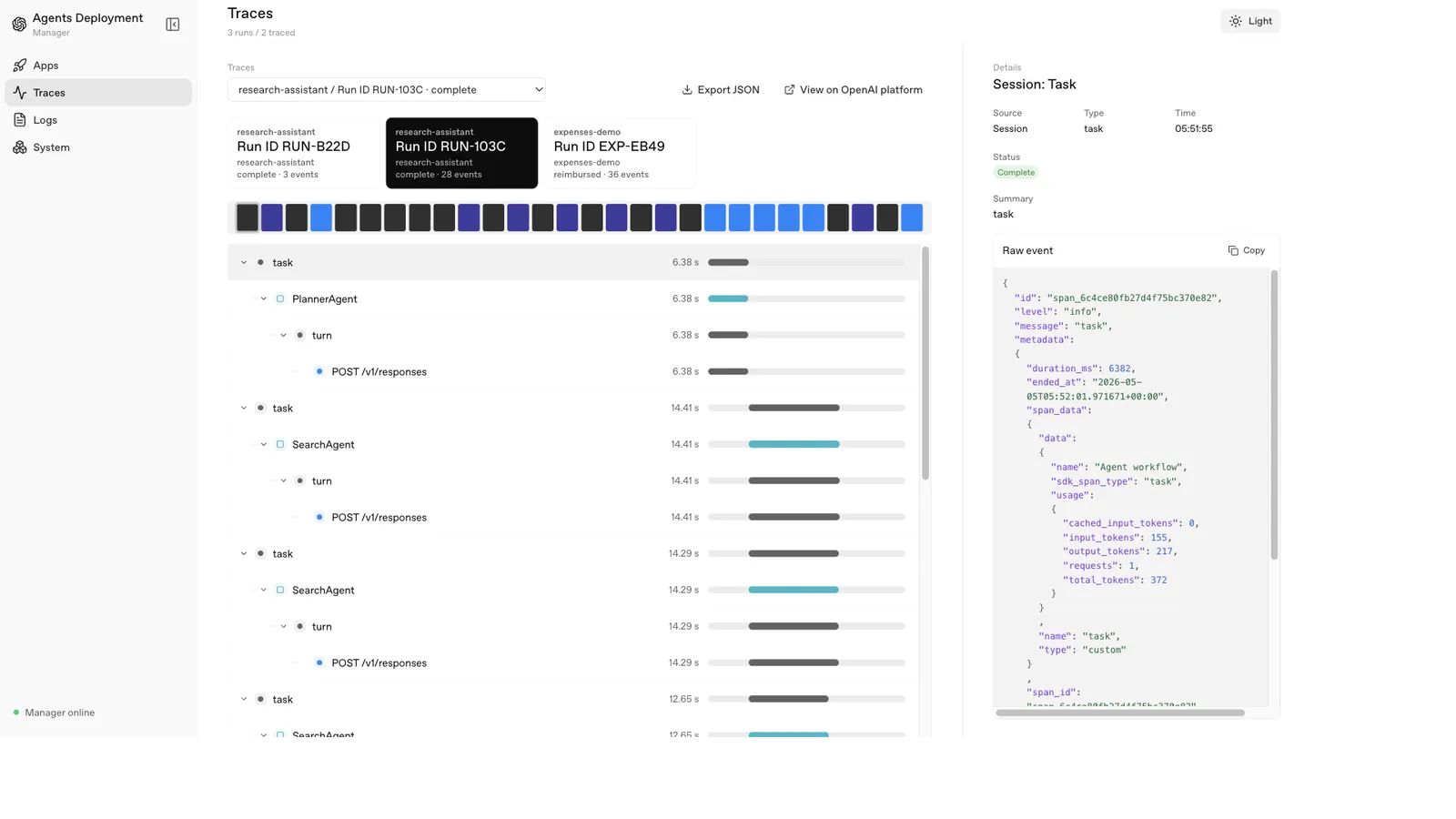Collapse the first task row (6.38 s)
Viewport: 1456px width, 819px height.
pos(244,263)
